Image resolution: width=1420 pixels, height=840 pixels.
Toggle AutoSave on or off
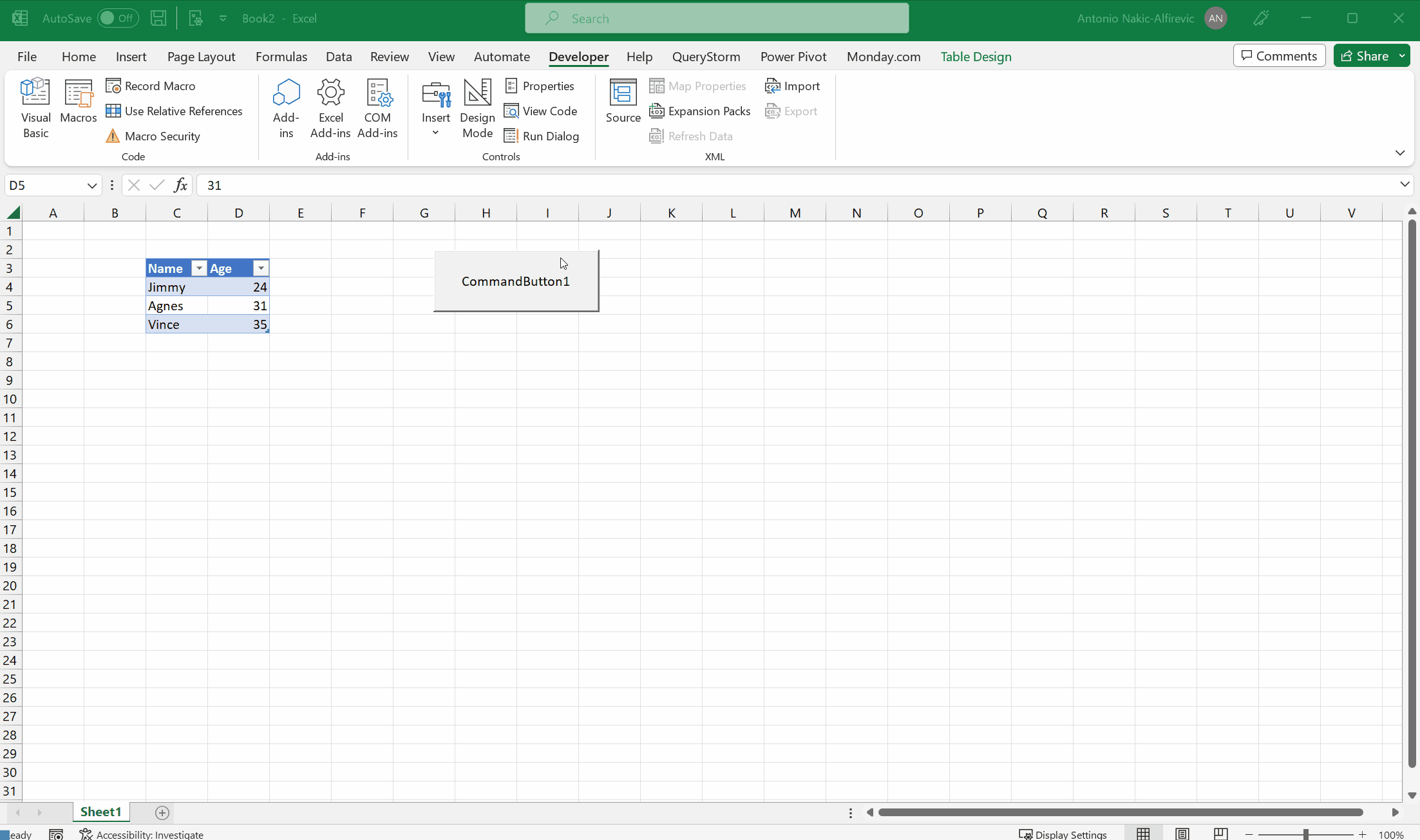coord(118,18)
